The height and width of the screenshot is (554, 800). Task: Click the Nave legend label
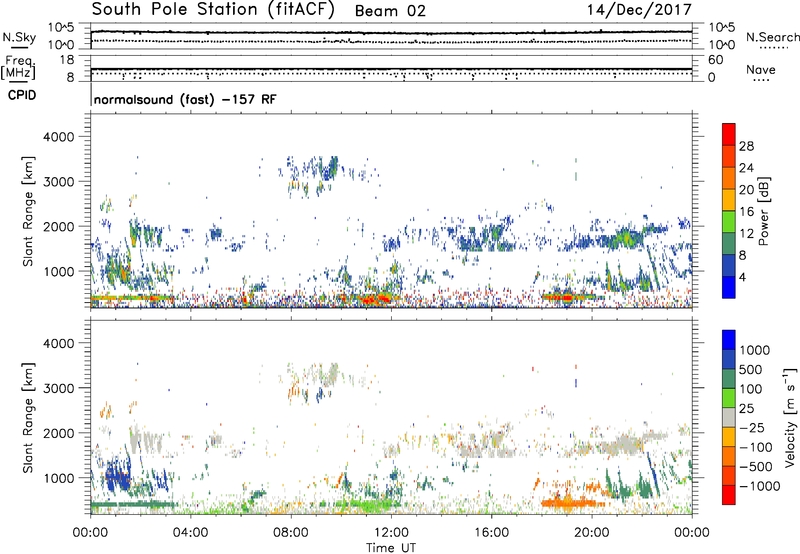click(x=760, y=69)
